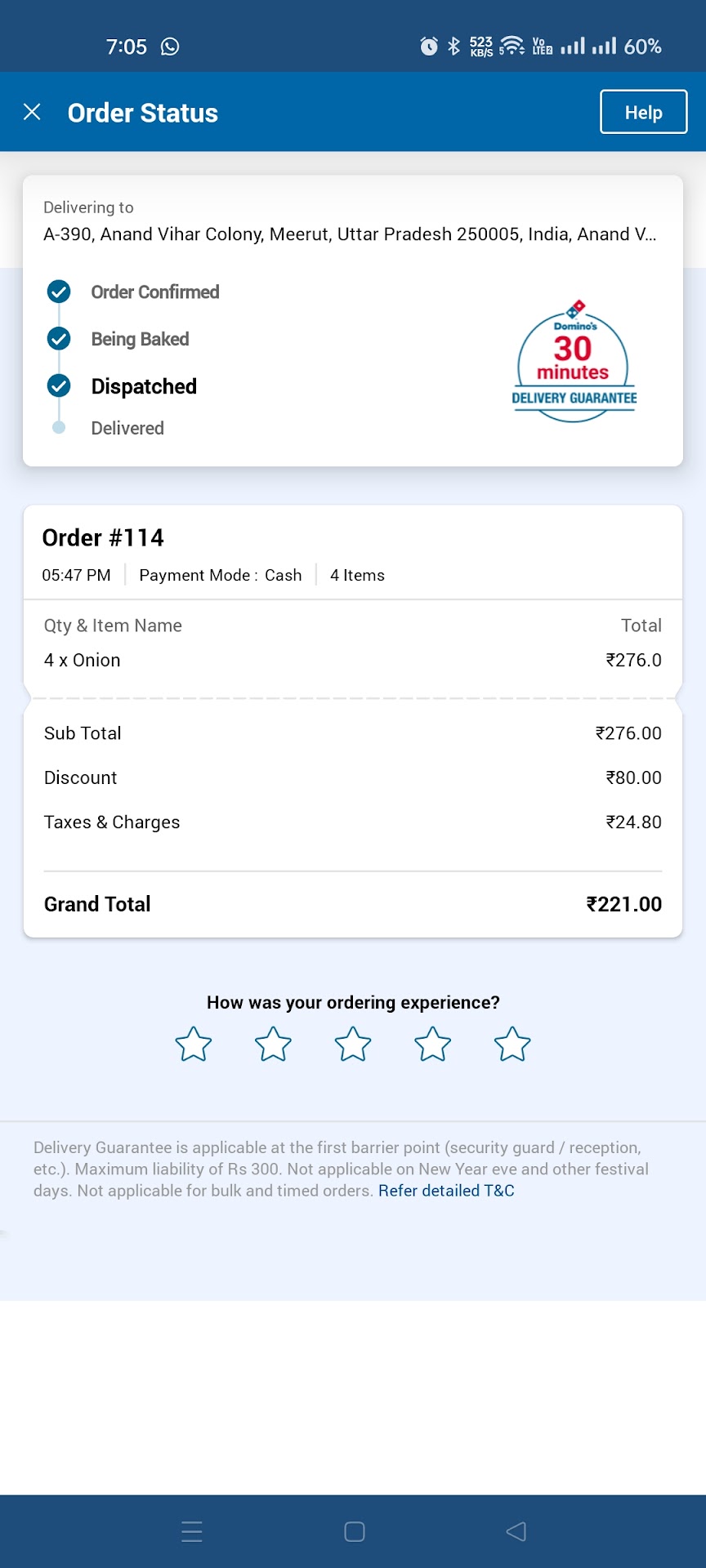Give a four star rating

click(432, 1045)
